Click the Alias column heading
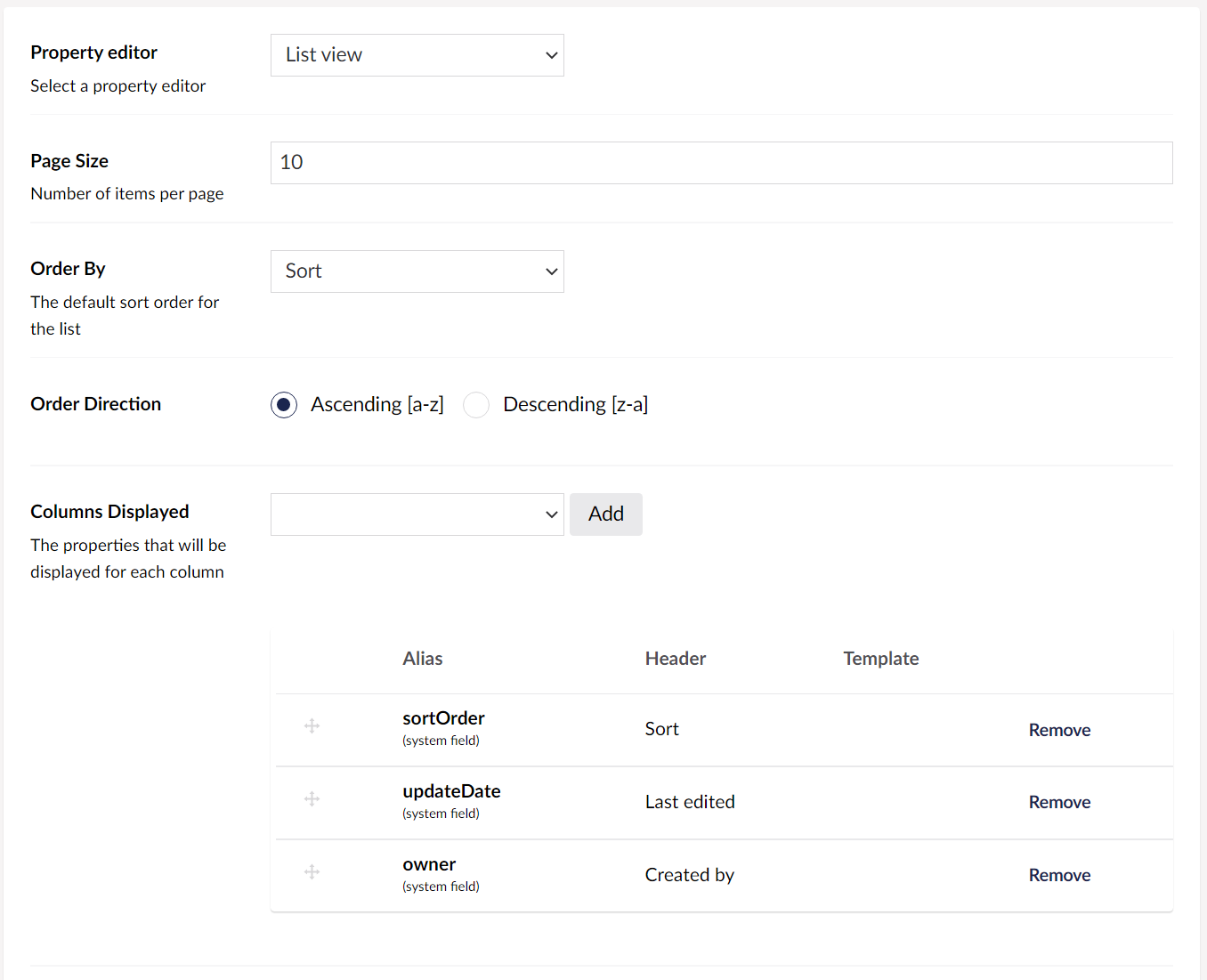This screenshot has height=980, width=1207. pyautogui.click(x=423, y=659)
